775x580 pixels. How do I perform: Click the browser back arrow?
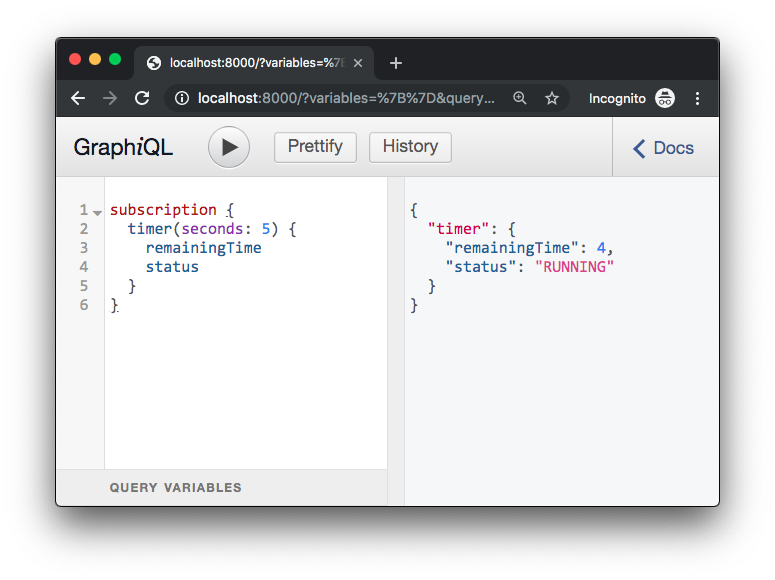(x=78, y=98)
